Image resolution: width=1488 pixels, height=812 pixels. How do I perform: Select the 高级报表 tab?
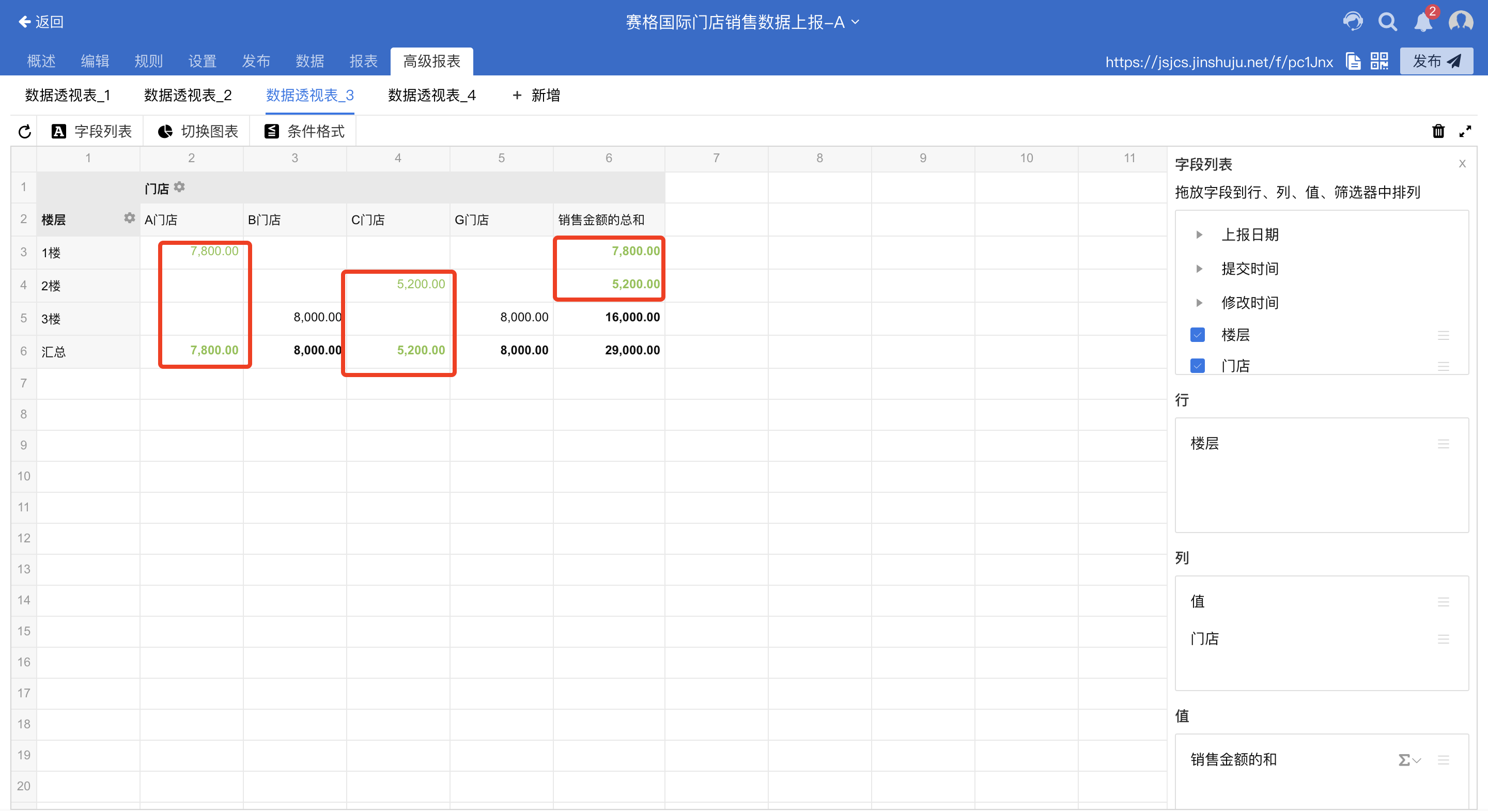tap(431, 61)
